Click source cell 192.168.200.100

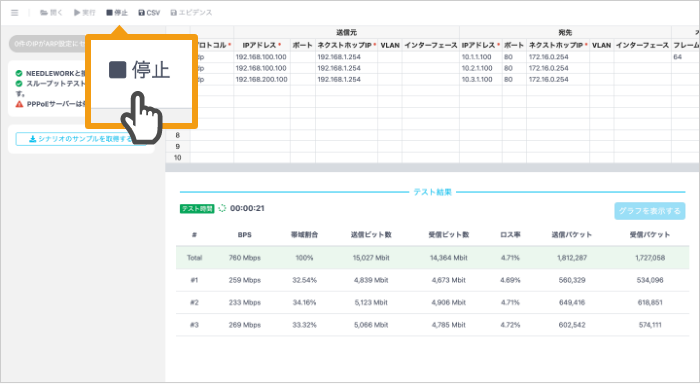pos(262,79)
